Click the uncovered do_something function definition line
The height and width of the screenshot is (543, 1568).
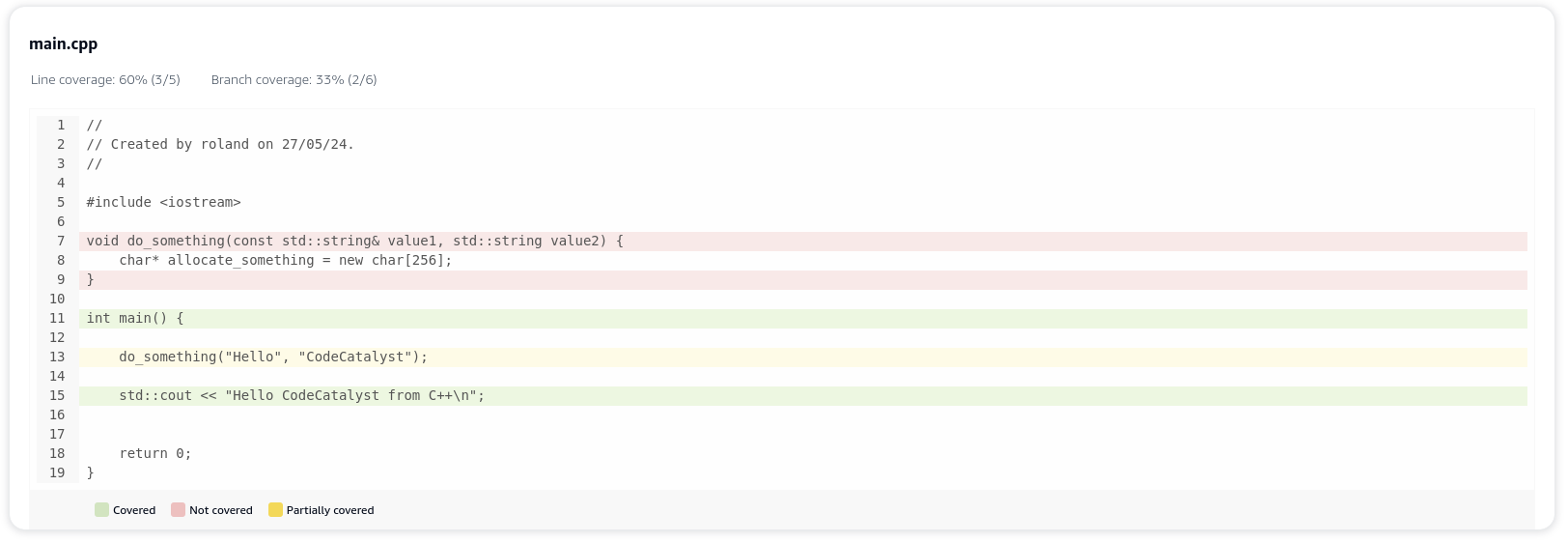click(x=354, y=242)
